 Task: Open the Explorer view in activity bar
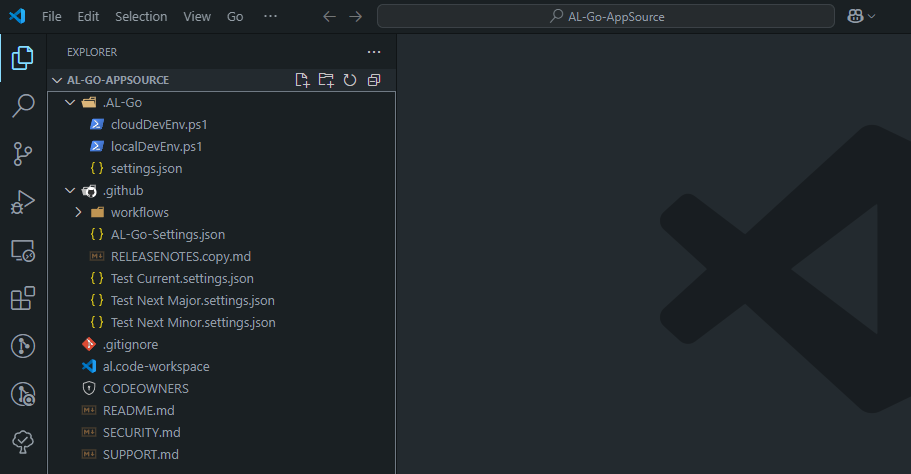point(23,58)
